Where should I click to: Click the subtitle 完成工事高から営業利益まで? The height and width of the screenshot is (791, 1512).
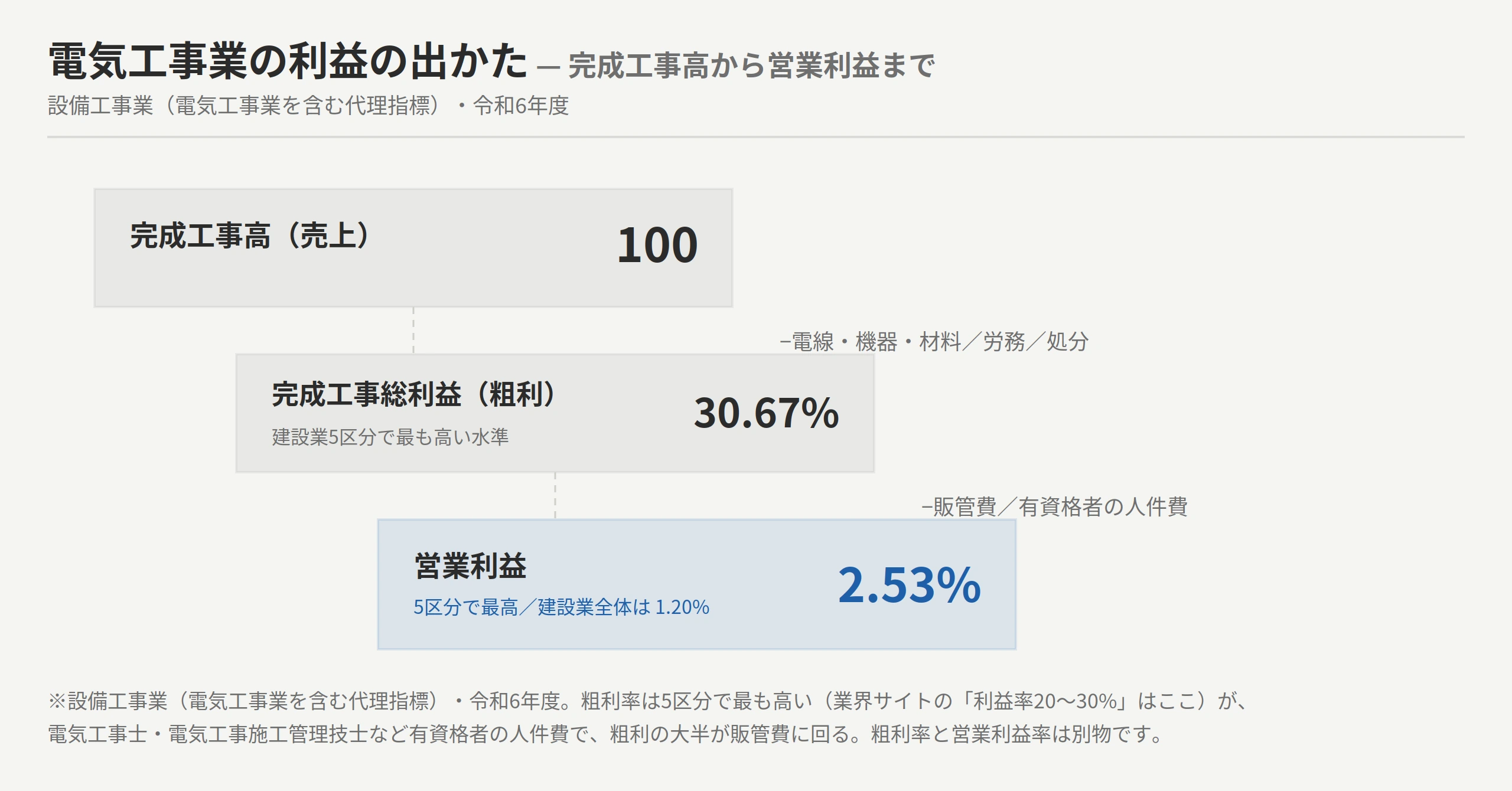[751, 66]
